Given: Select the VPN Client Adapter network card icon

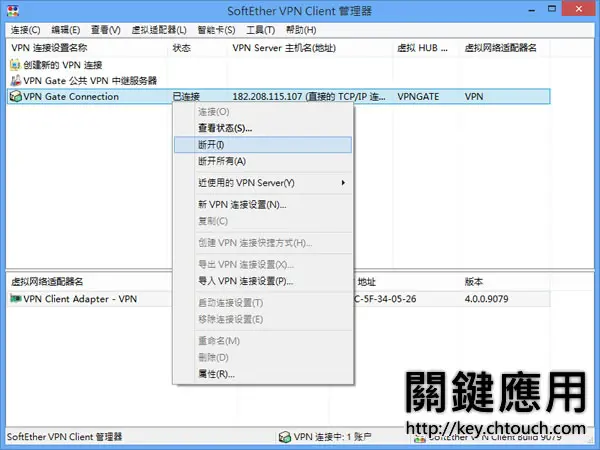Looking at the screenshot, I should [16, 298].
